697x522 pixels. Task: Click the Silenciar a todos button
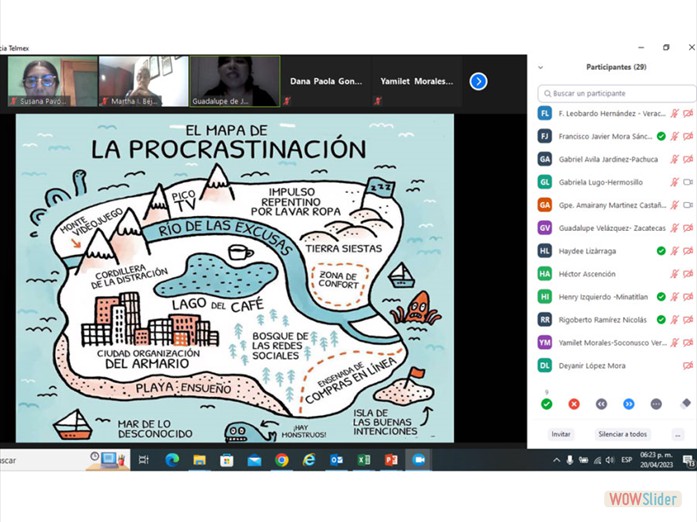(622, 434)
